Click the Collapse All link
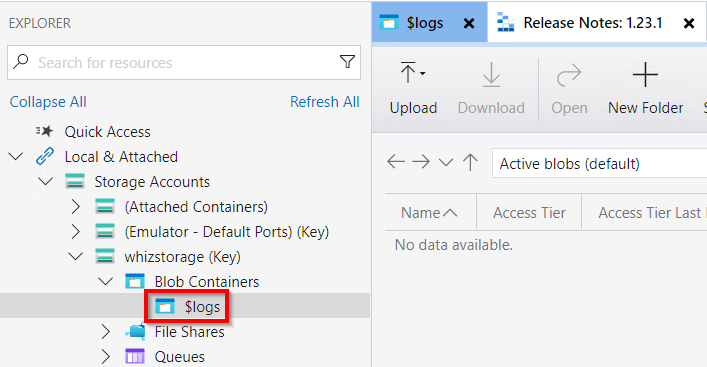The image size is (707, 367). [48, 102]
